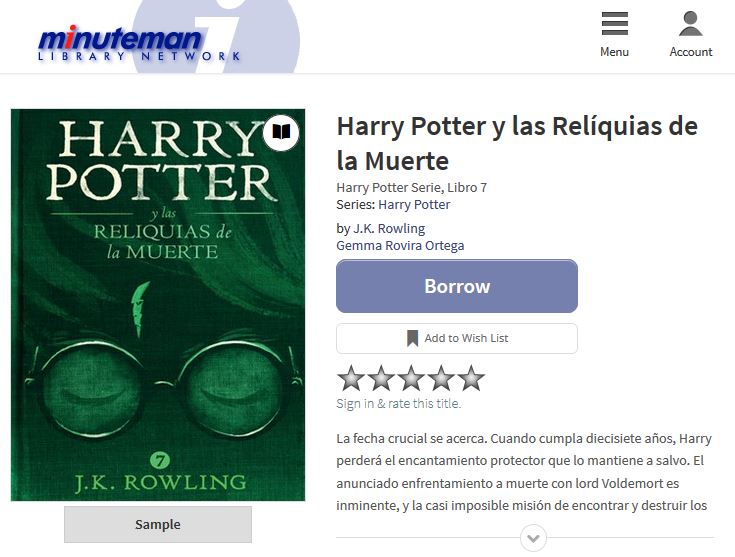Open the hamburger Menu icon

pos(615,23)
